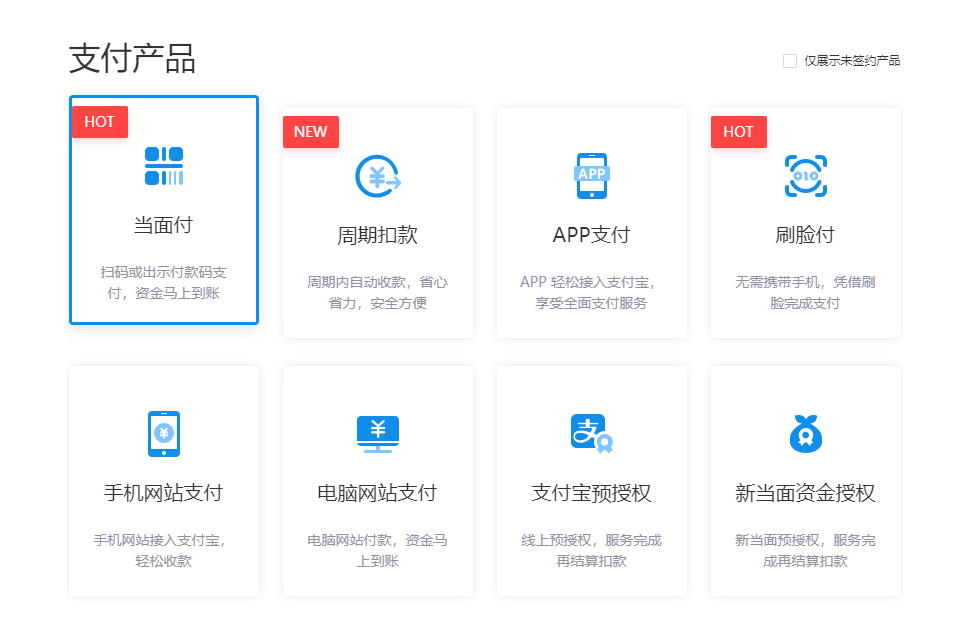Open the 当面付 product title

point(163,225)
